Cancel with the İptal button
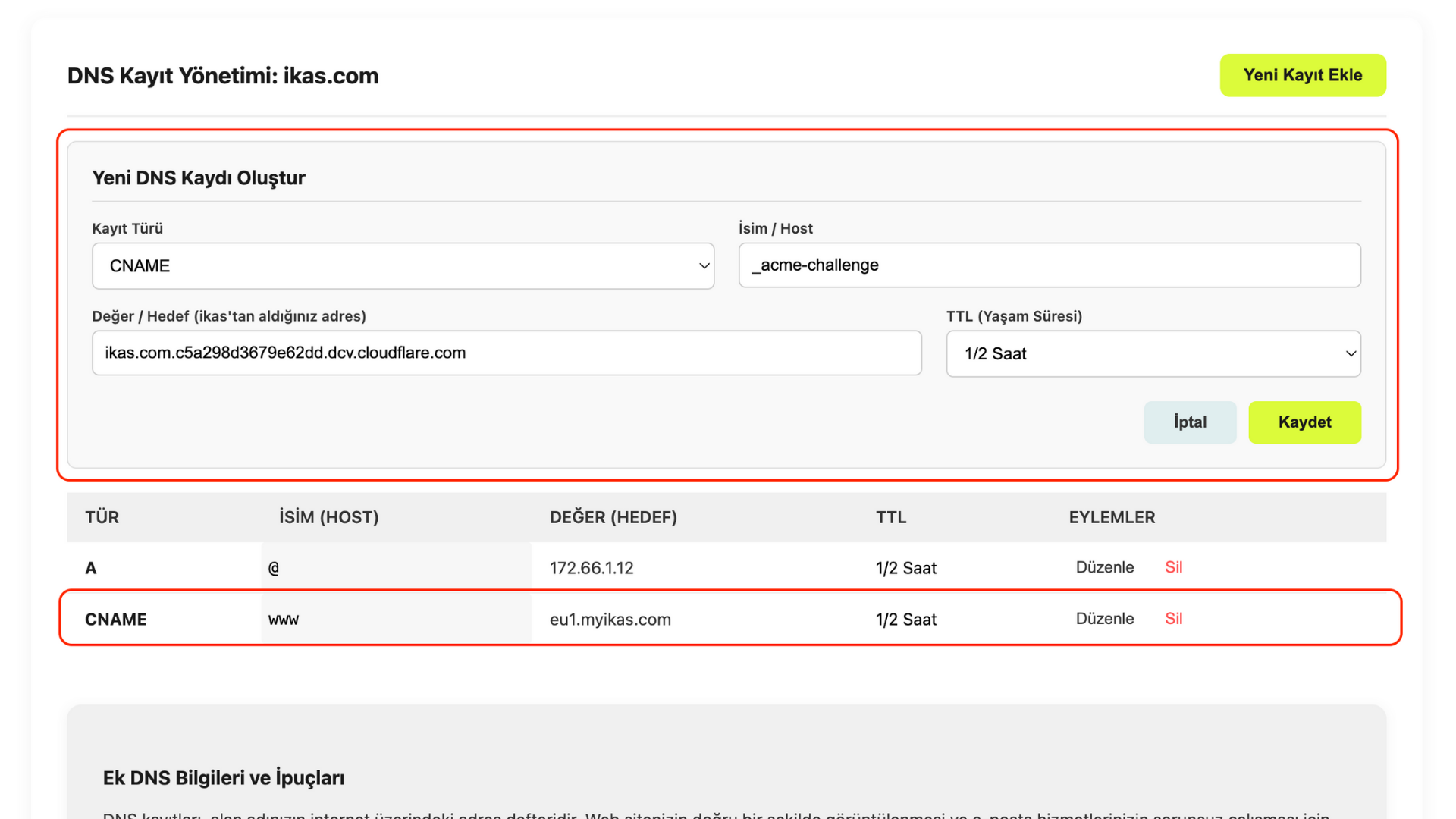This screenshot has width=1456, height=819. click(1190, 422)
